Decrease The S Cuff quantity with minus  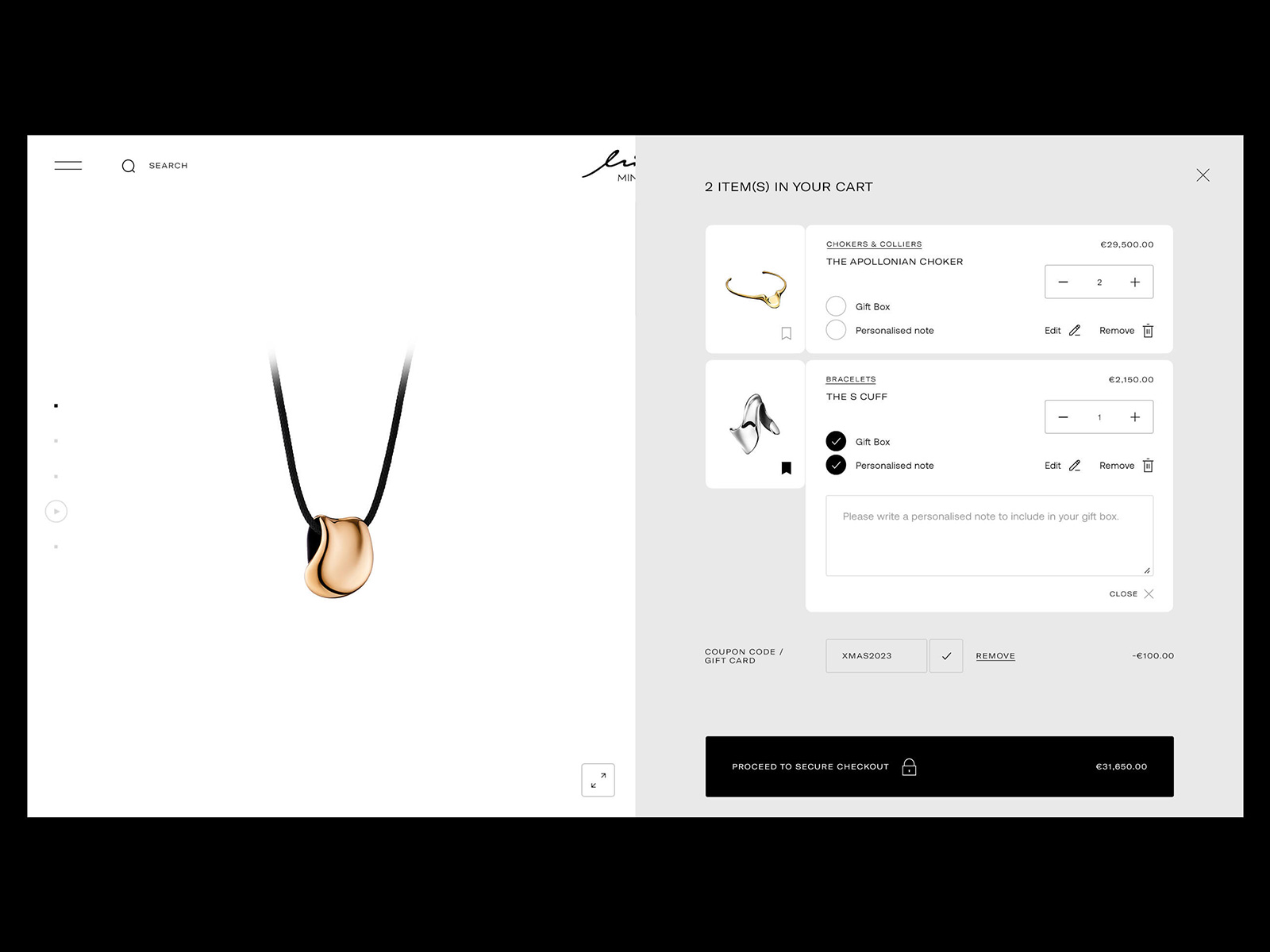(x=1063, y=417)
